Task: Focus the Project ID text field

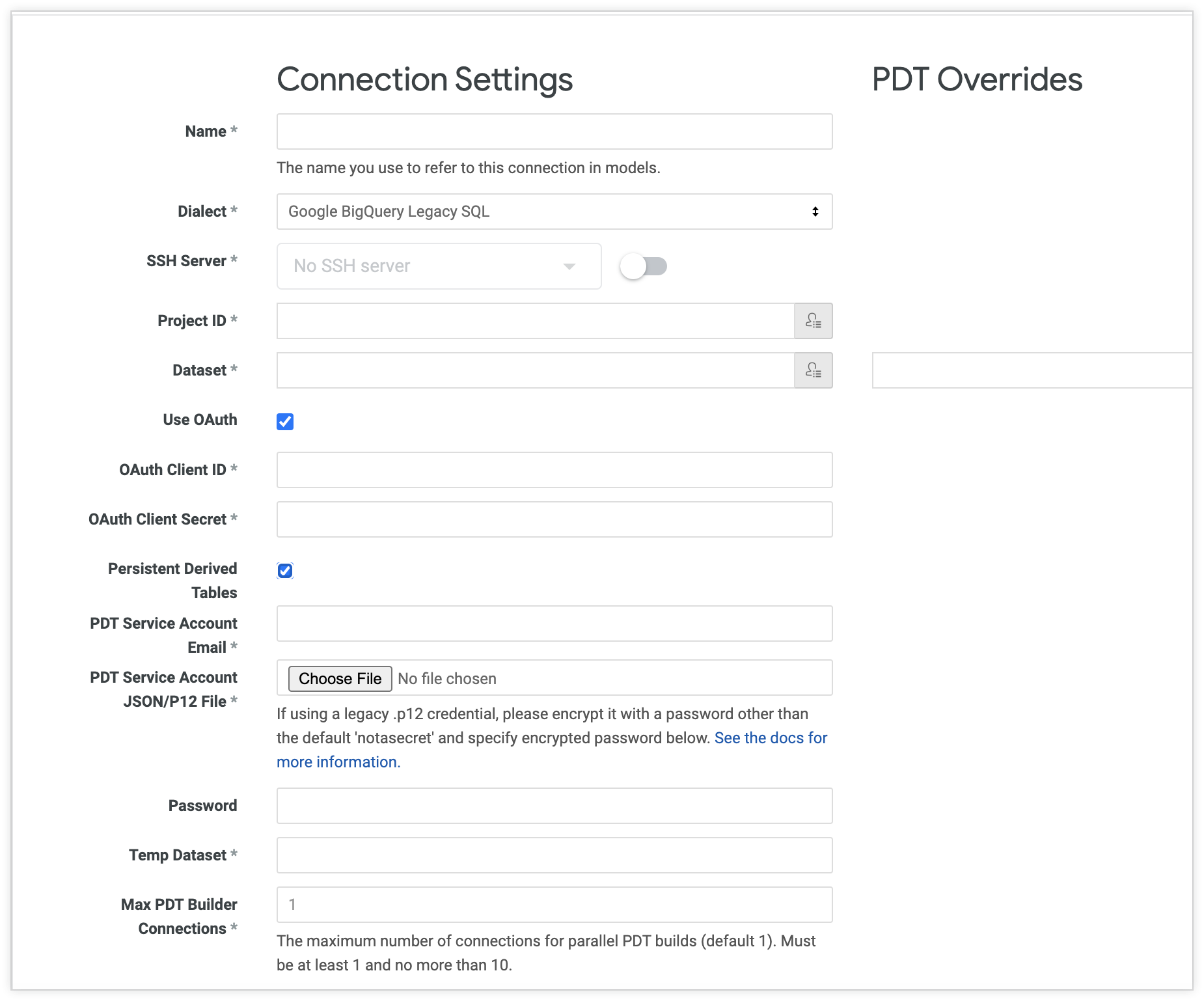Action: pos(535,321)
